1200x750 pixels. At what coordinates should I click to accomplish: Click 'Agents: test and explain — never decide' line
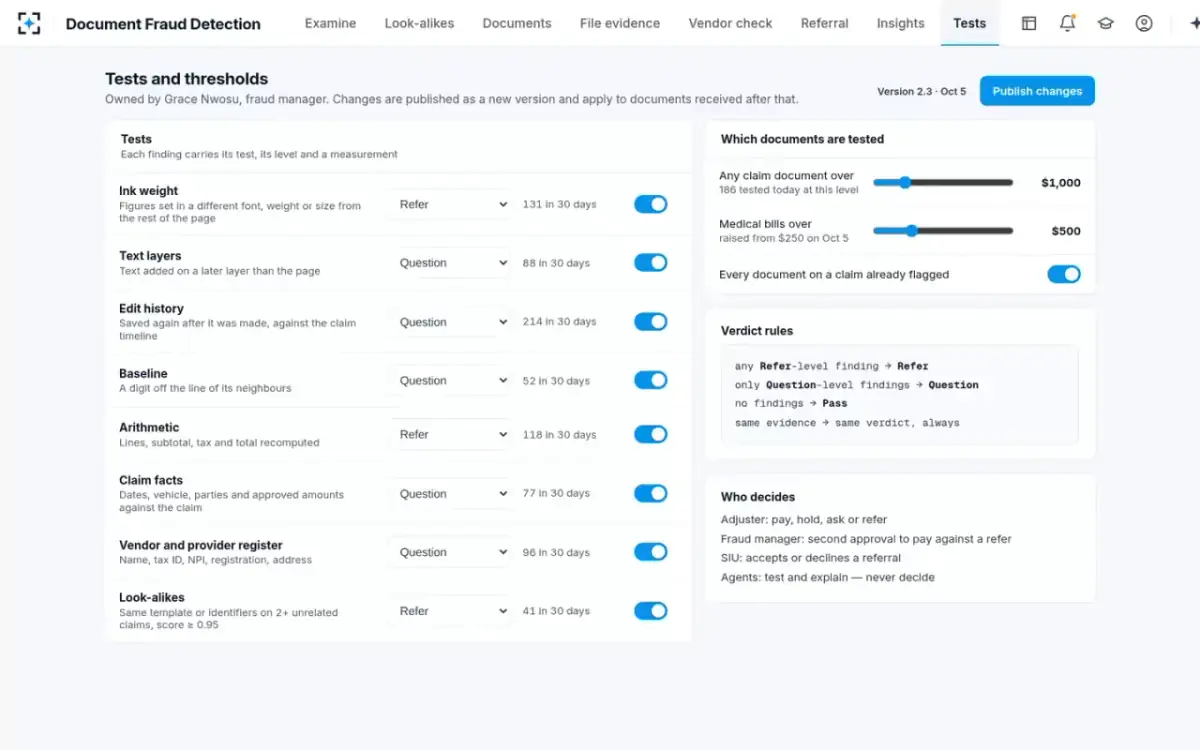[x=828, y=577]
